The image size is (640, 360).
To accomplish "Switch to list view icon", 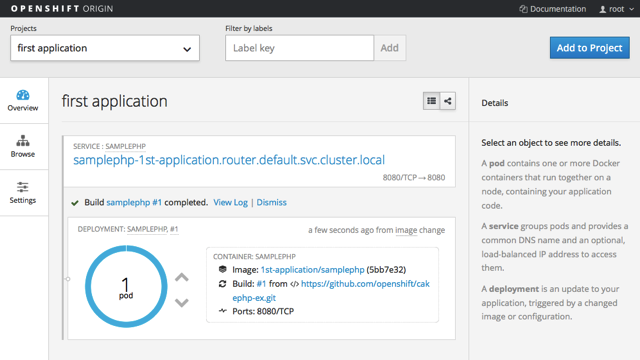I will pos(431,101).
